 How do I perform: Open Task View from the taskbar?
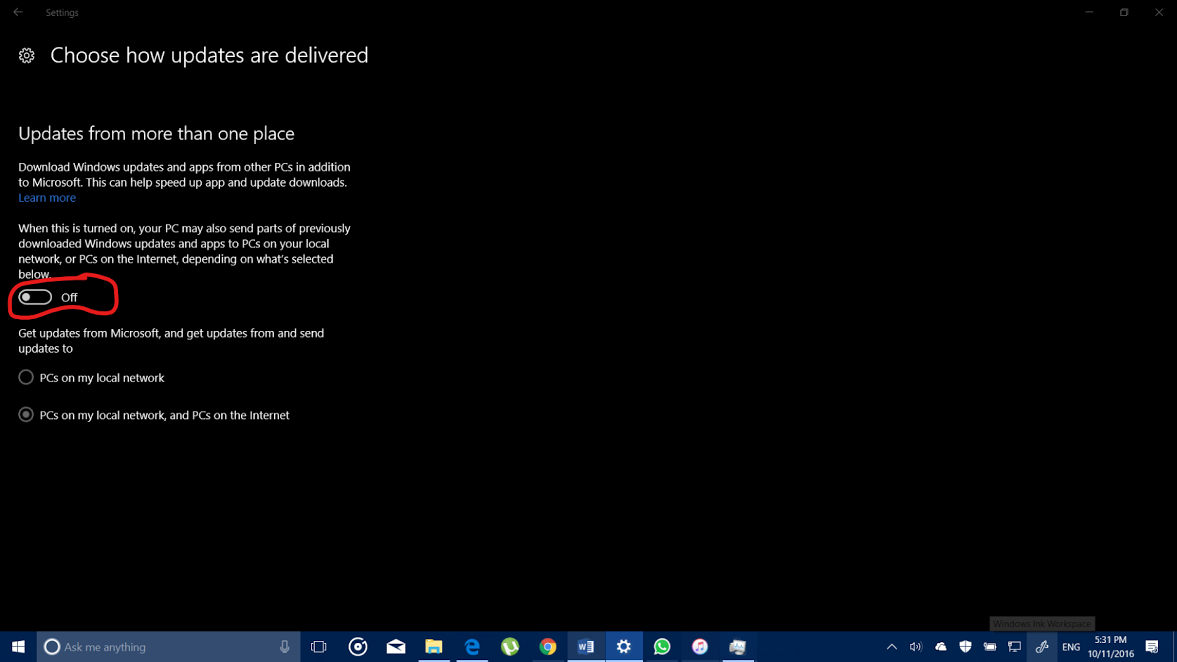click(319, 647)
